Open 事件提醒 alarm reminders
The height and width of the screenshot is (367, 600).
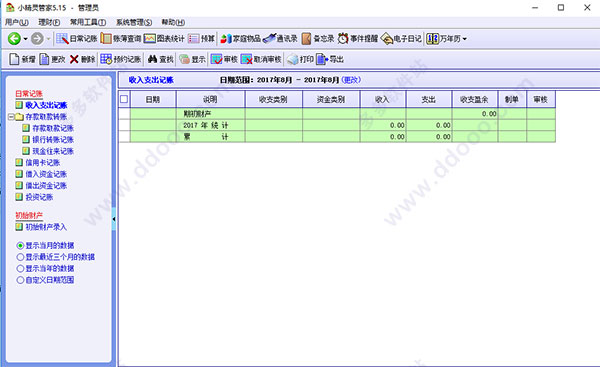point(357,39)
